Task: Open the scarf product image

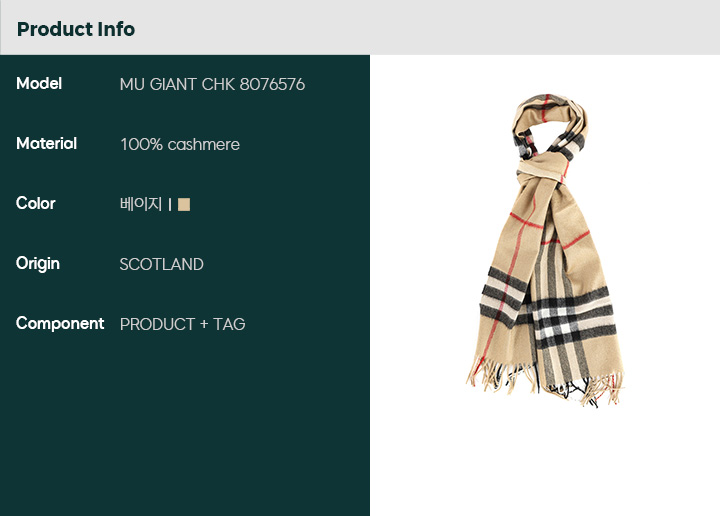Action: point(545,250)
